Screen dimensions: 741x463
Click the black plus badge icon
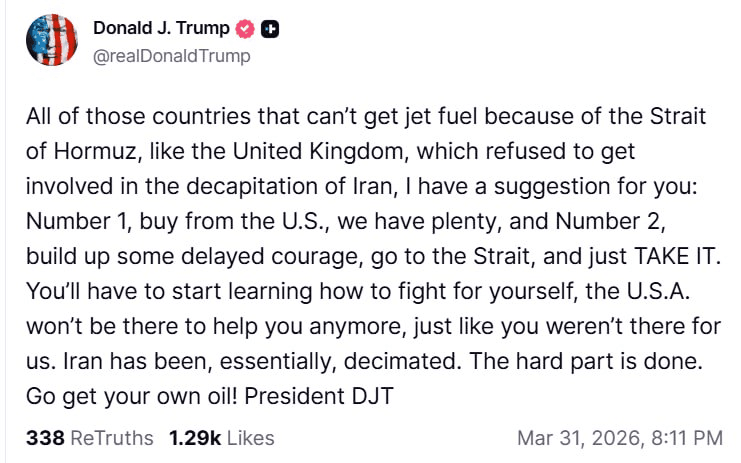tap(270, 29)
